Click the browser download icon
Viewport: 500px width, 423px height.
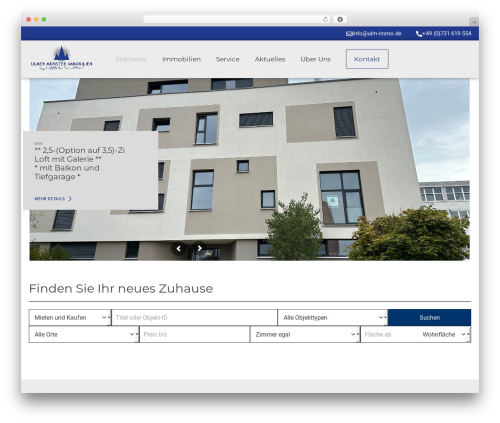[x=340, y=19]
